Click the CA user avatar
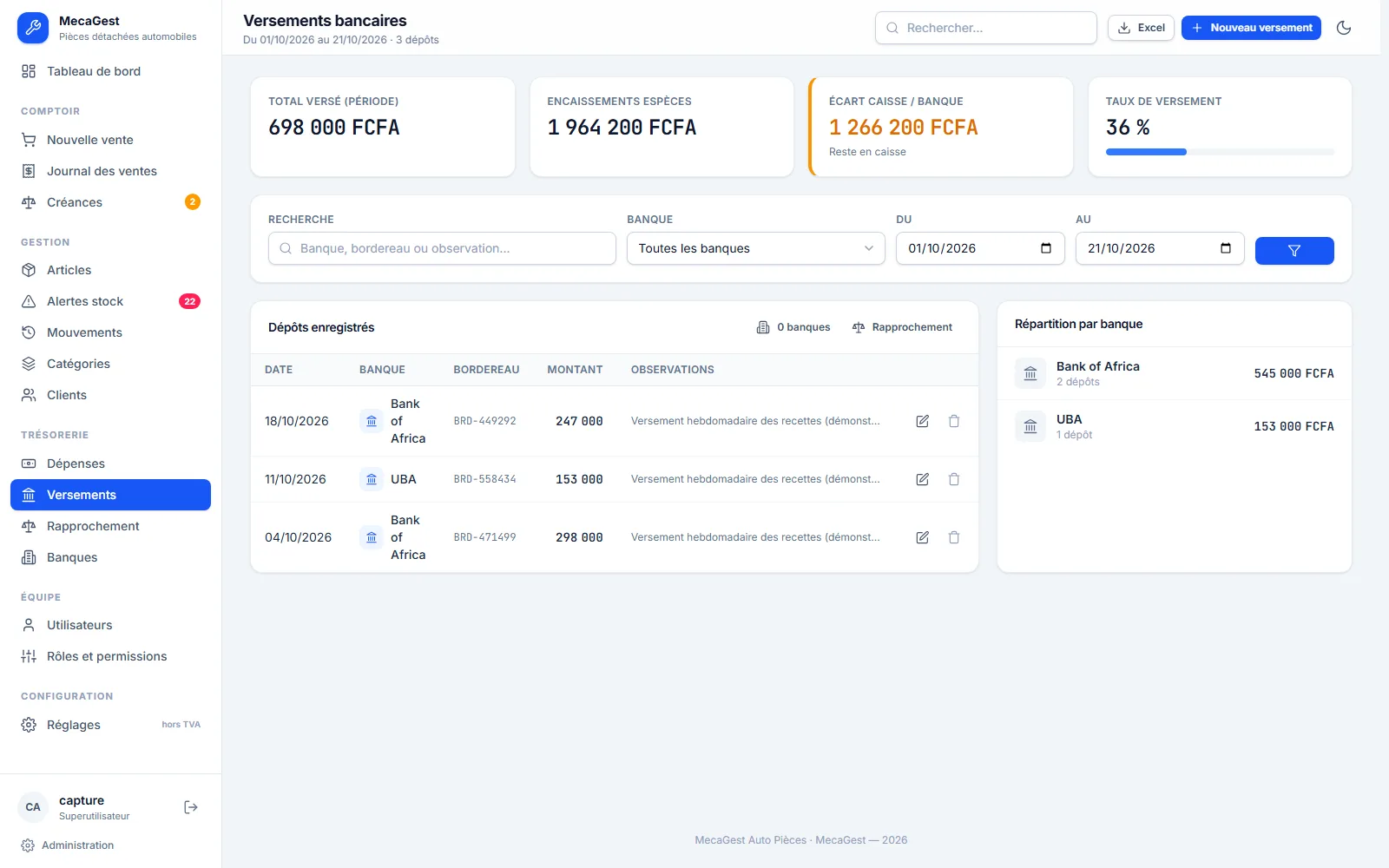The width and height of the screenshot is (1389, 868). [x=33, y=807]
